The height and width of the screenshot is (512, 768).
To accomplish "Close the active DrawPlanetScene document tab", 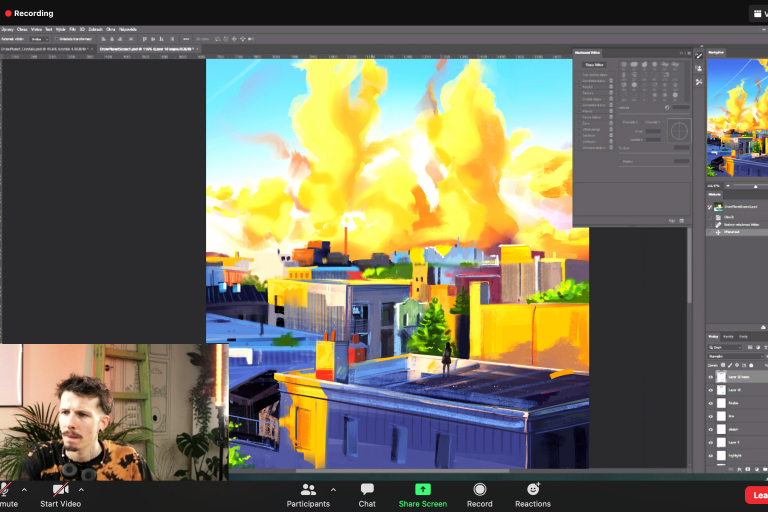I will click(197, 49).
